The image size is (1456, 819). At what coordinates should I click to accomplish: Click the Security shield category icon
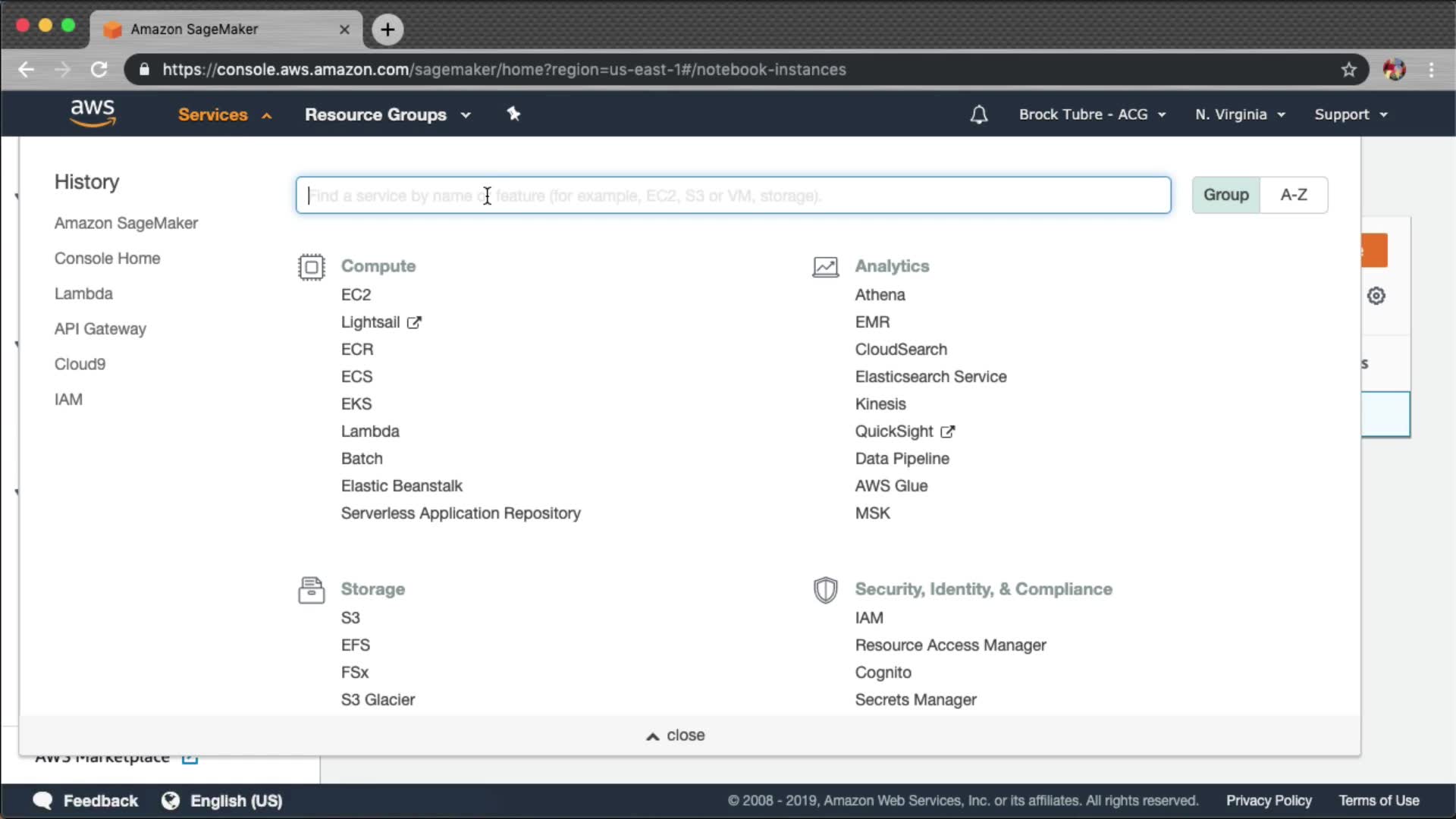825,590
